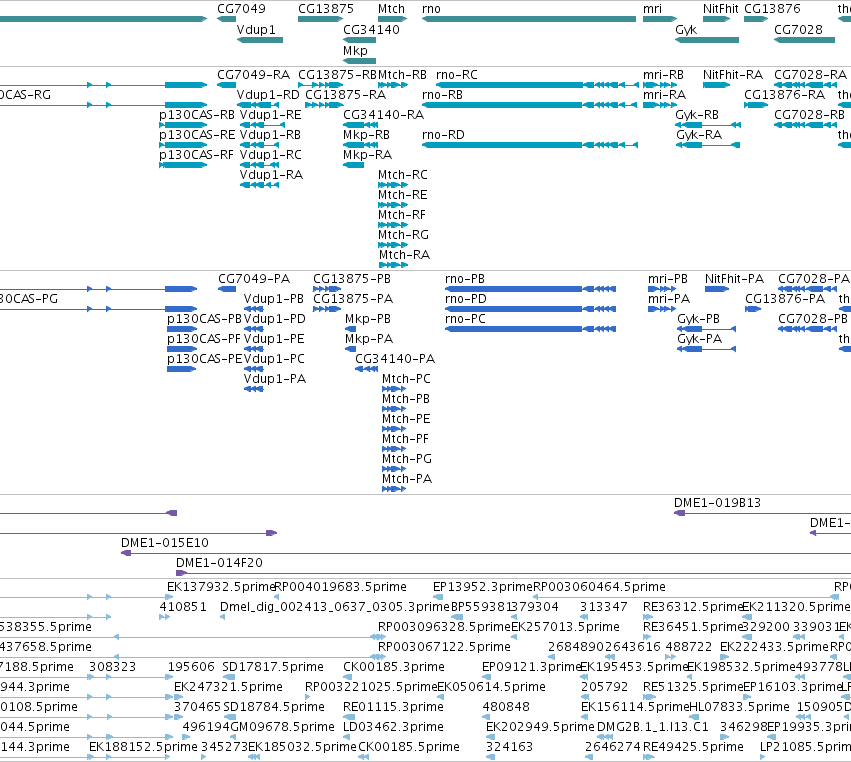Open the mri-PA protein label
The image size is (851, 762).
tap(669, 299)
